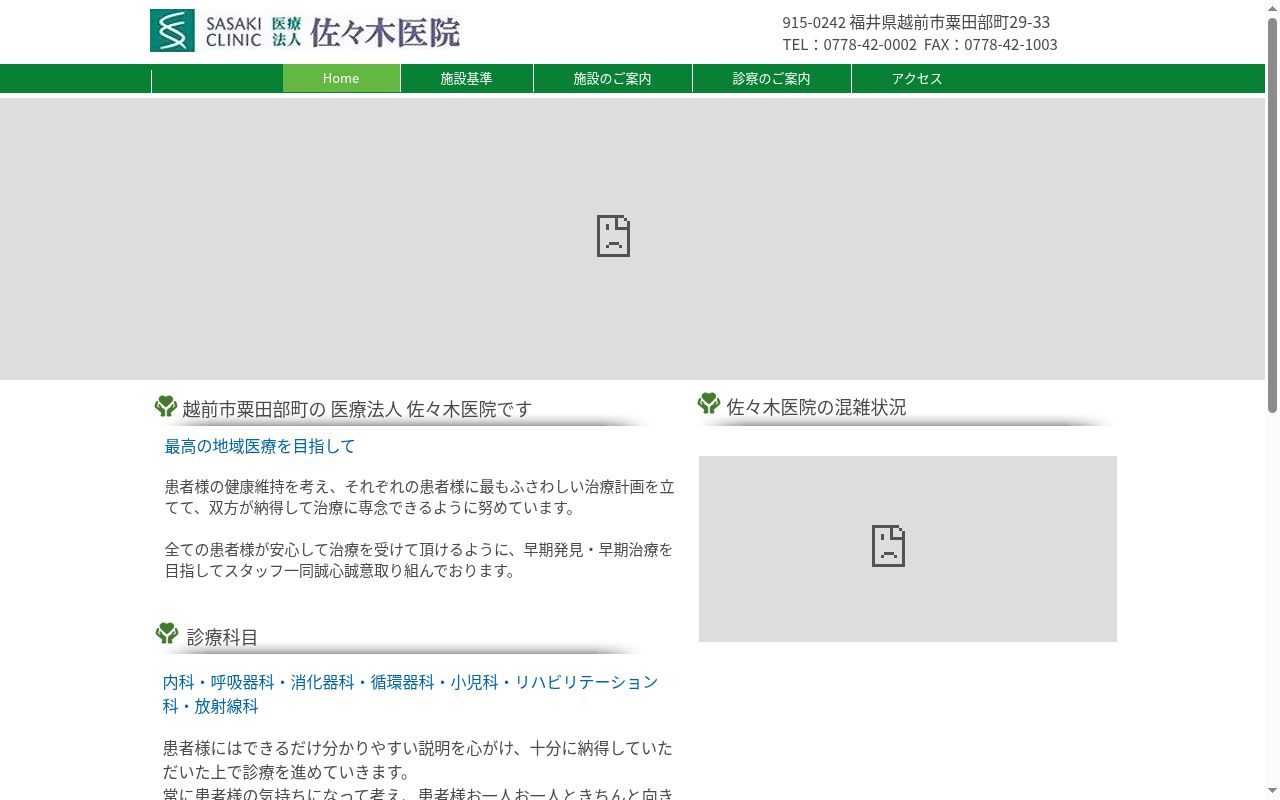Viewport: 1280px width, 800px height.
Task: Click the vertical page scrollbar thumb
Action: [x=1272, y=215]
